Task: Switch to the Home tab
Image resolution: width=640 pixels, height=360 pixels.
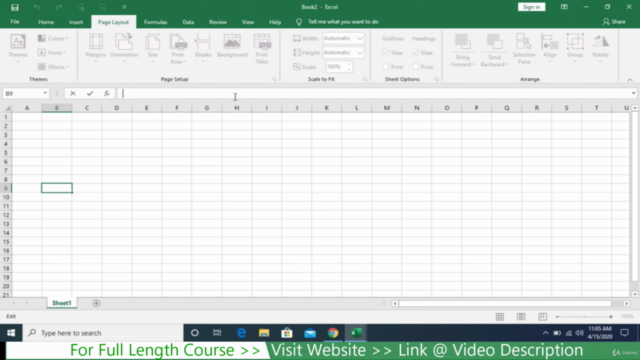Action: coord(46,22)
